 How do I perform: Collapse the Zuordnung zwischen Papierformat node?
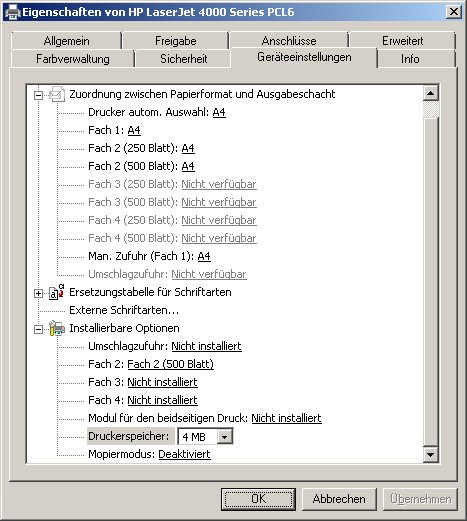pyautogui.click(x=38, y=95)
